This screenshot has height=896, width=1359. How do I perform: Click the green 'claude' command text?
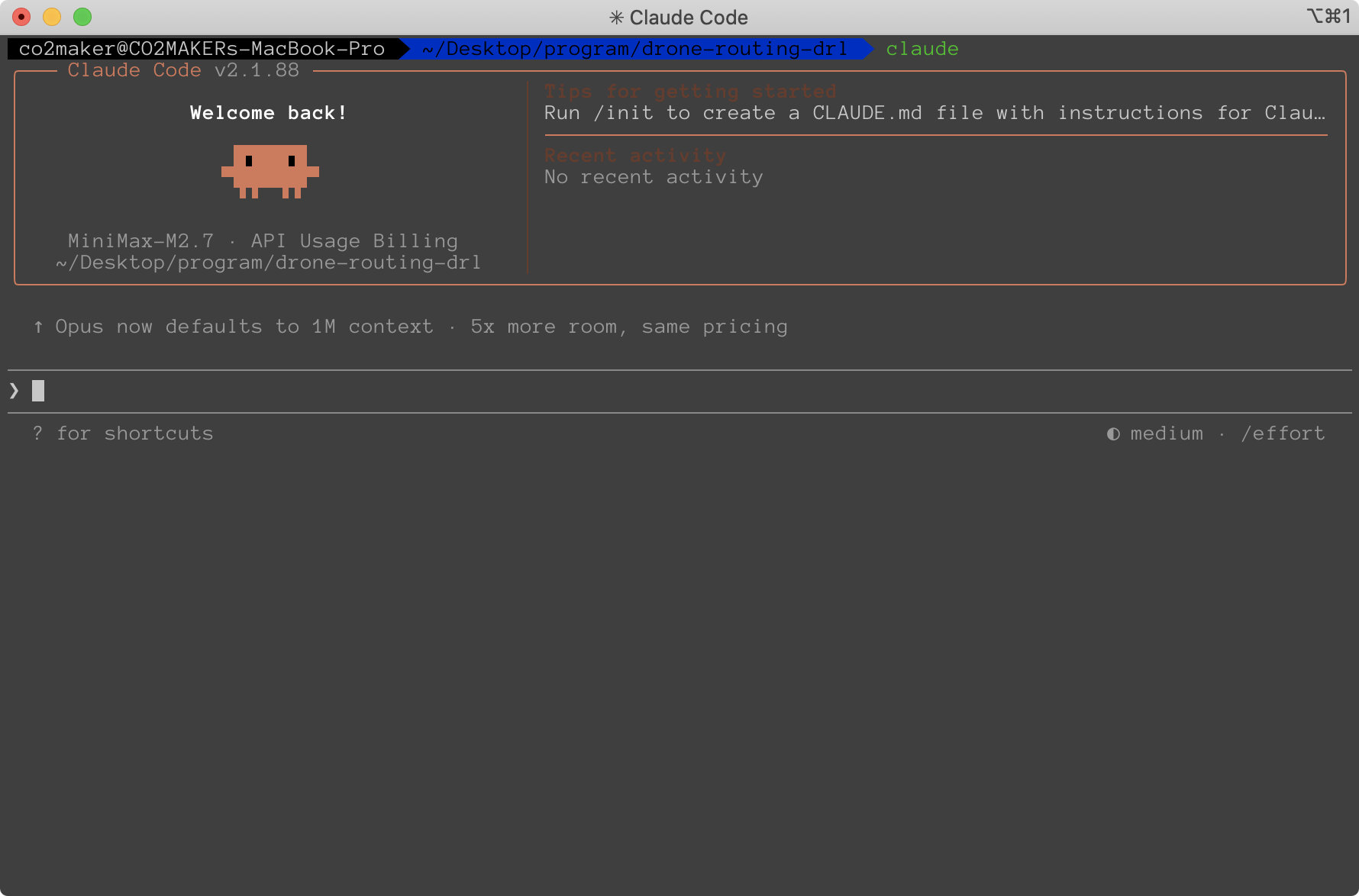[922, 49]
